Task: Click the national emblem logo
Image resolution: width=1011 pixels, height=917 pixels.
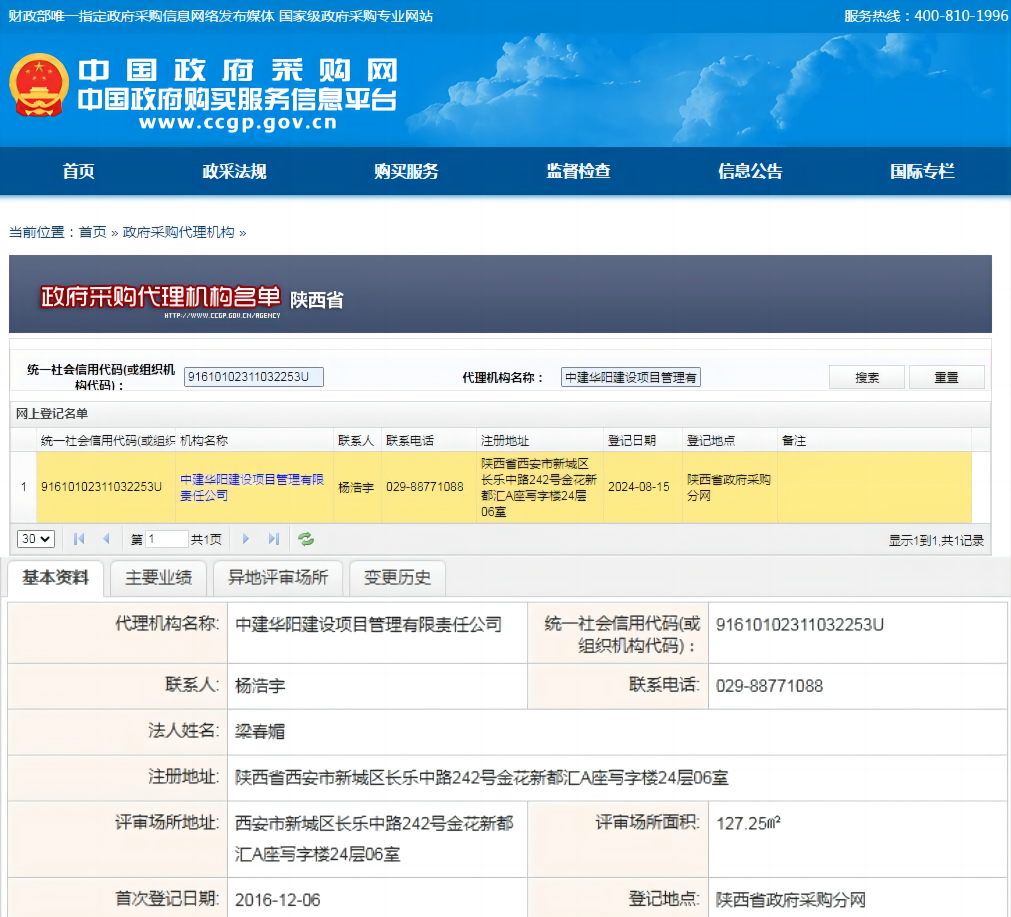Action: pyautogui.click(x=39, y=84)
